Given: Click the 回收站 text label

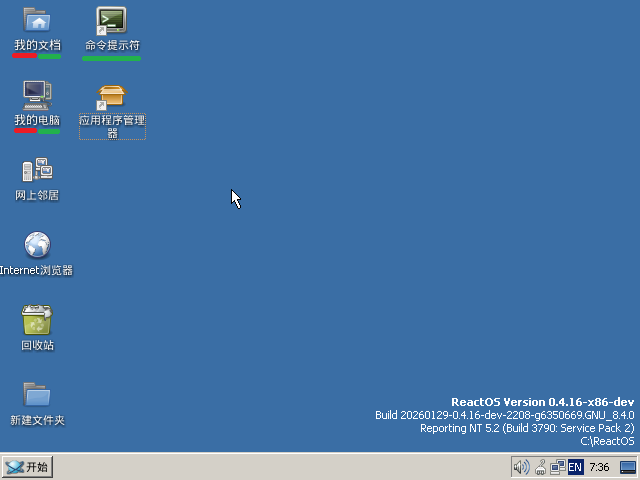Looking at the screenshot, I should point(37,346).
